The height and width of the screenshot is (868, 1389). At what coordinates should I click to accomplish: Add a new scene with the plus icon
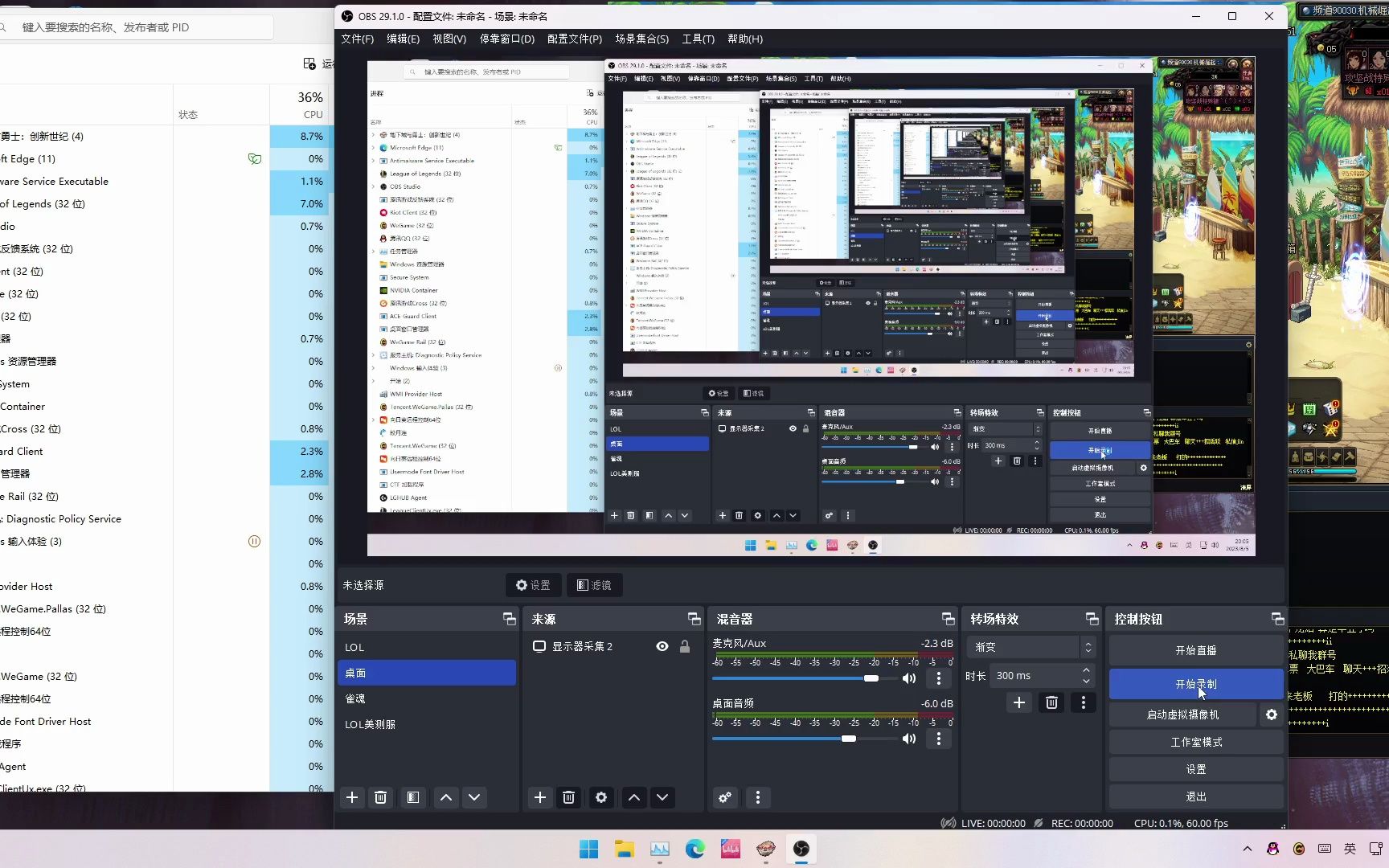[x=352, y=797]
